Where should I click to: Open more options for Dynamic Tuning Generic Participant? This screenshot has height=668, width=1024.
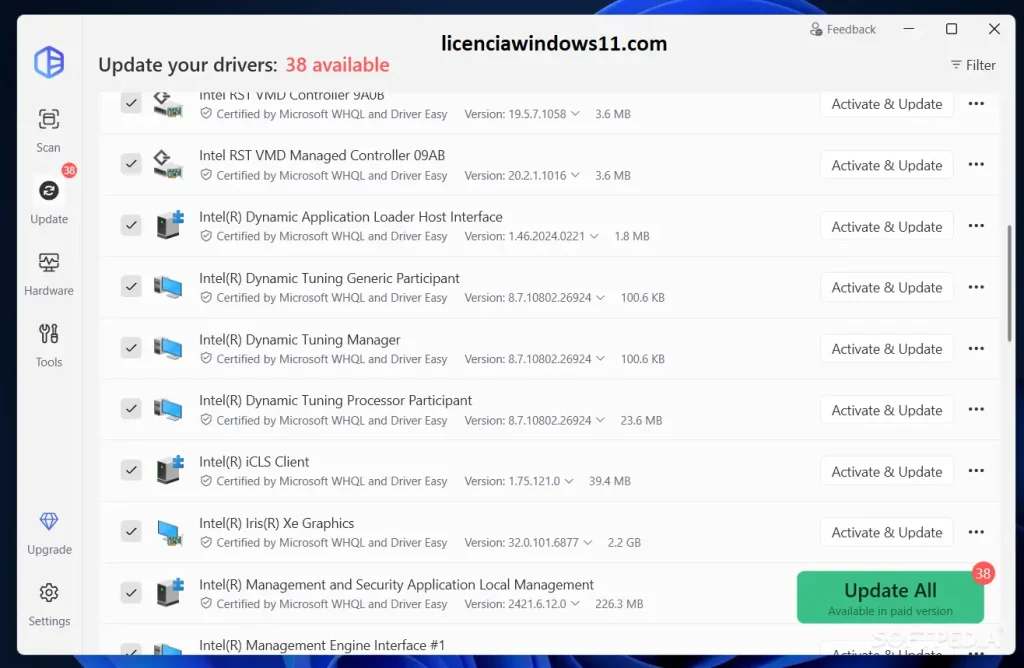click(976, 287)
